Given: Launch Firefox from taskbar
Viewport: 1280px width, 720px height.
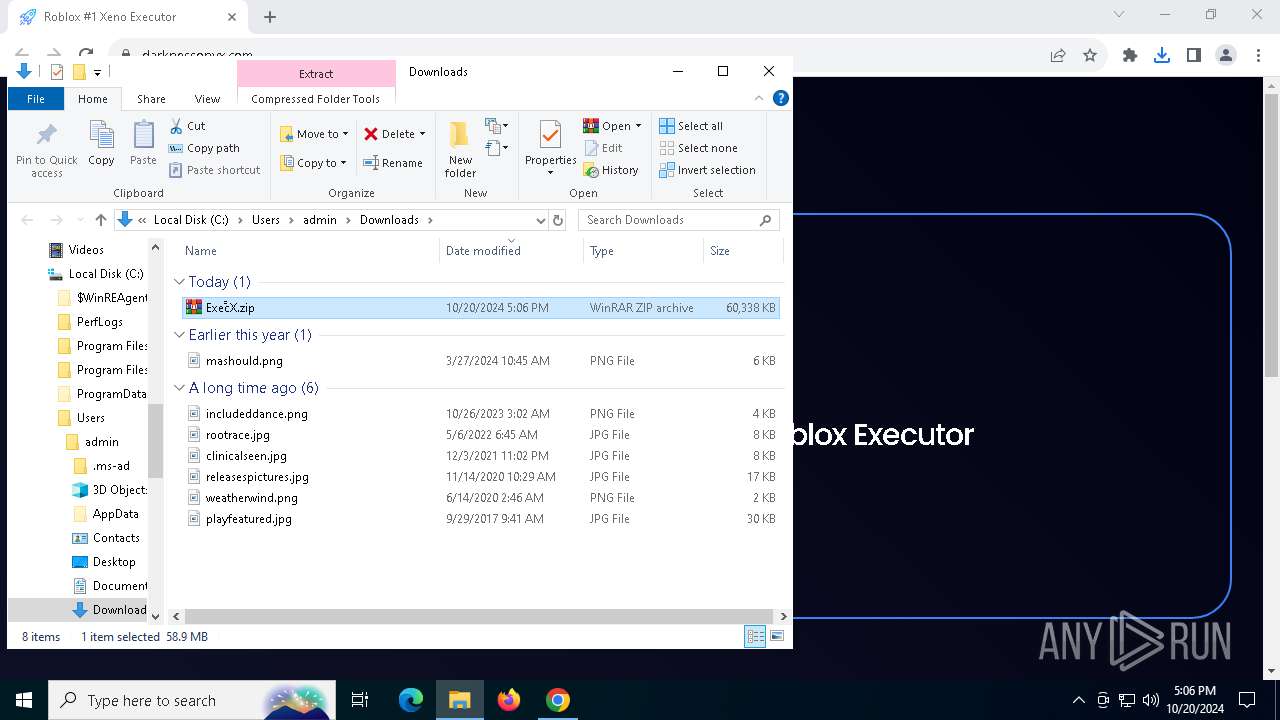Looking at the screenshot, I should 509,700.
